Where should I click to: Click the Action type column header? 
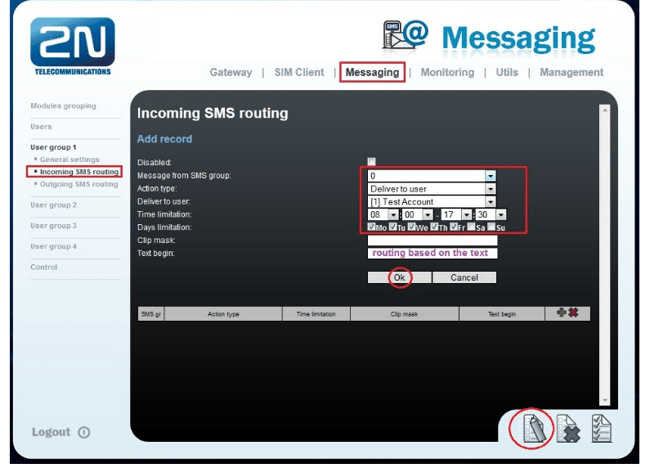tap(223, 314)
